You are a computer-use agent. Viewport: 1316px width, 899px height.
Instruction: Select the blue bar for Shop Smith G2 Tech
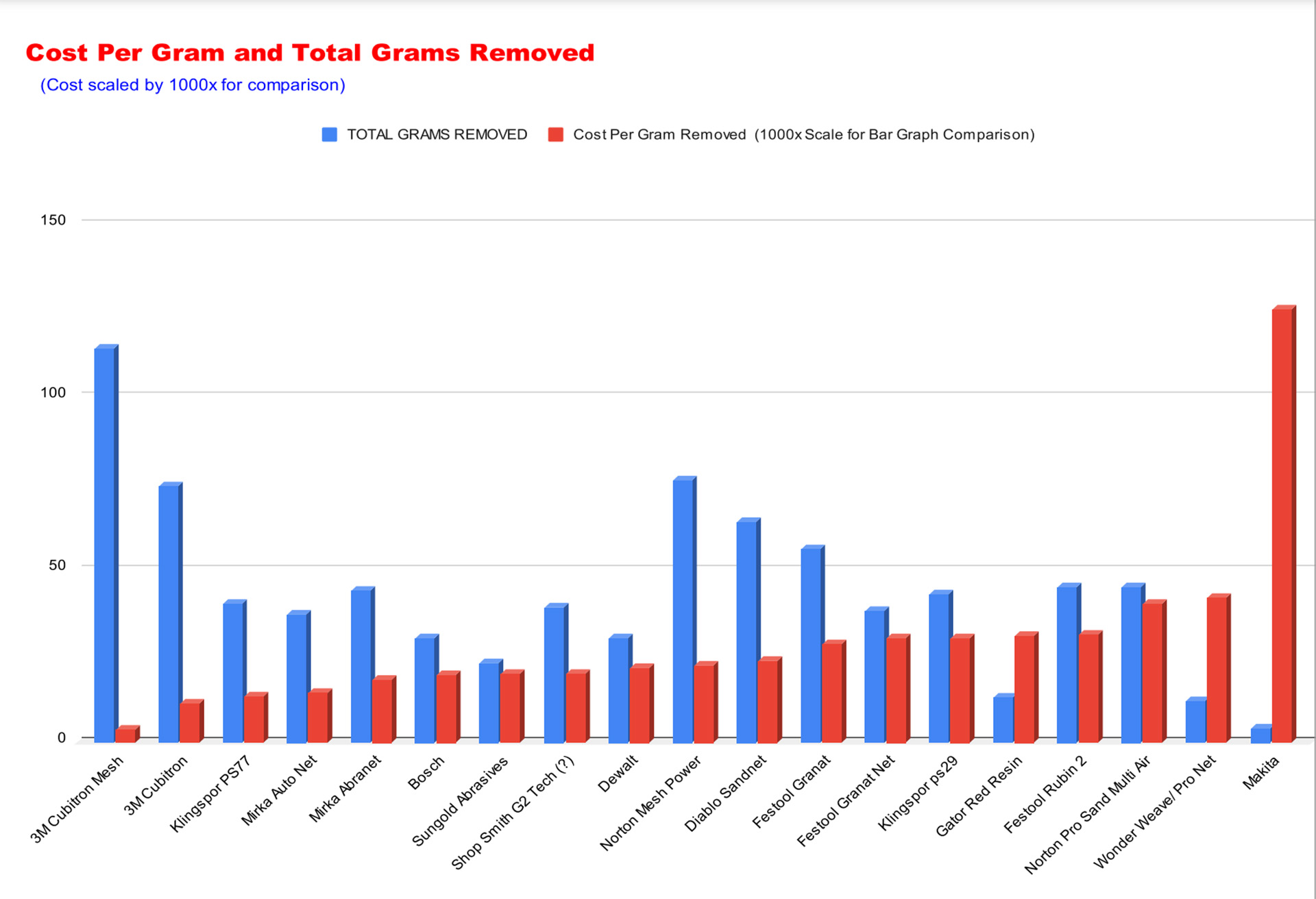click(x=557, y=674)
